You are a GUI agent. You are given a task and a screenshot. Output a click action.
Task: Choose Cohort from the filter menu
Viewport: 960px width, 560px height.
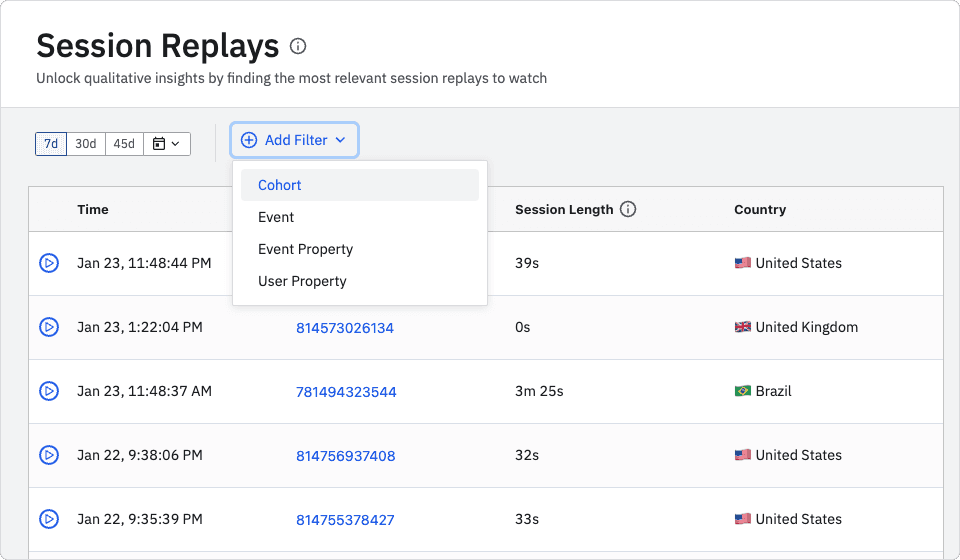click(x=280, y=185)
